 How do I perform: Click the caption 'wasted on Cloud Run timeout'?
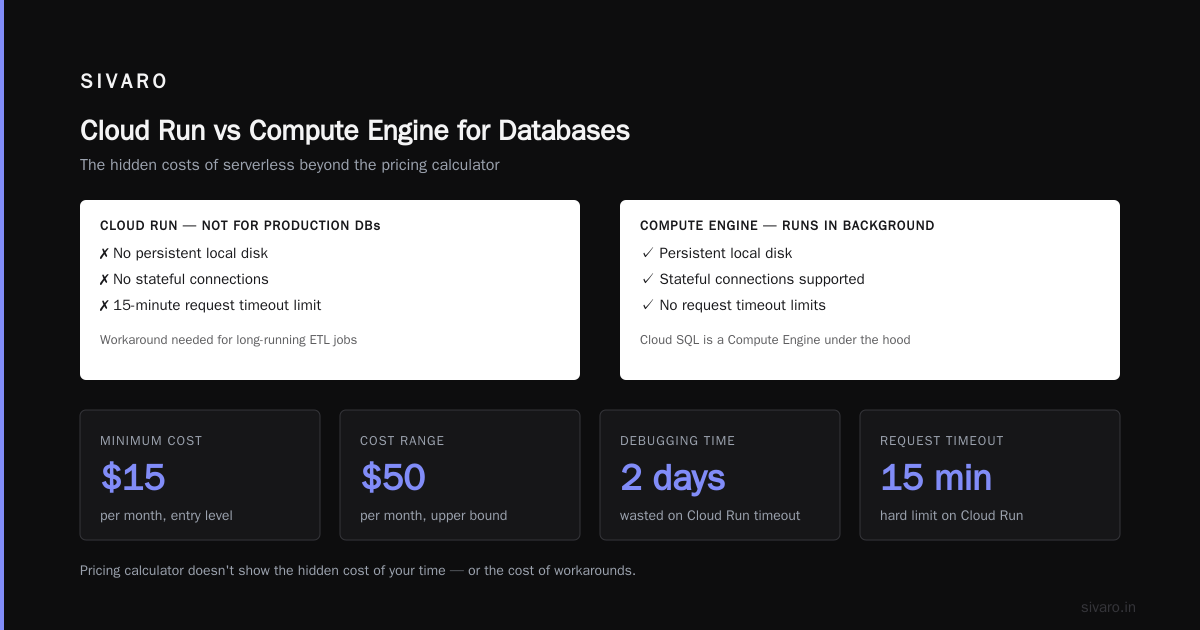(710, 516)
